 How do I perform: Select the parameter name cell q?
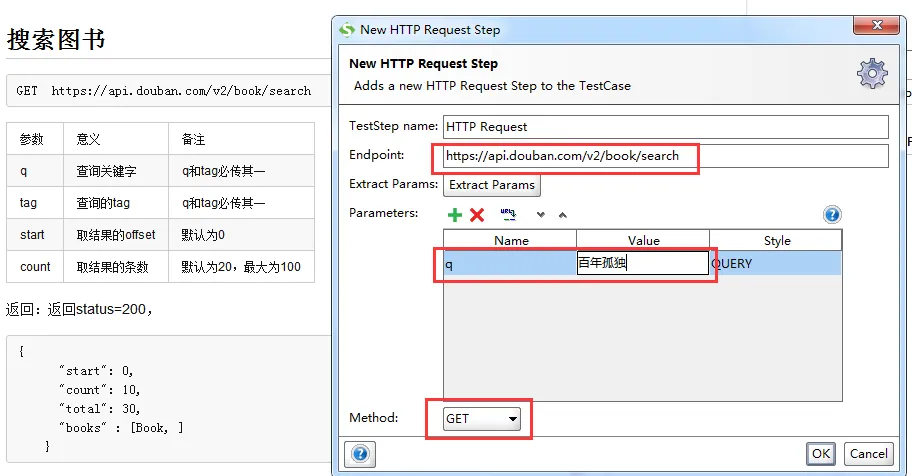point(510,264)
